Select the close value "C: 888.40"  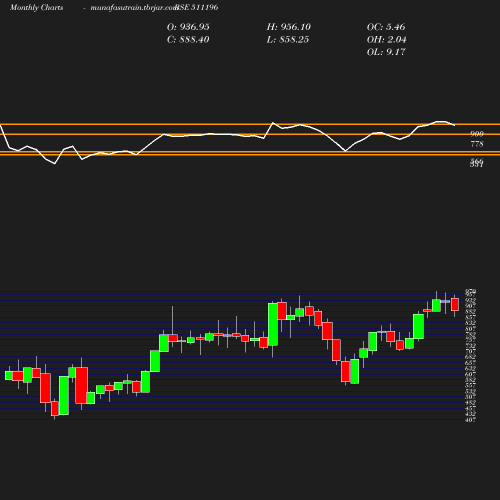[x=188, y=40]
